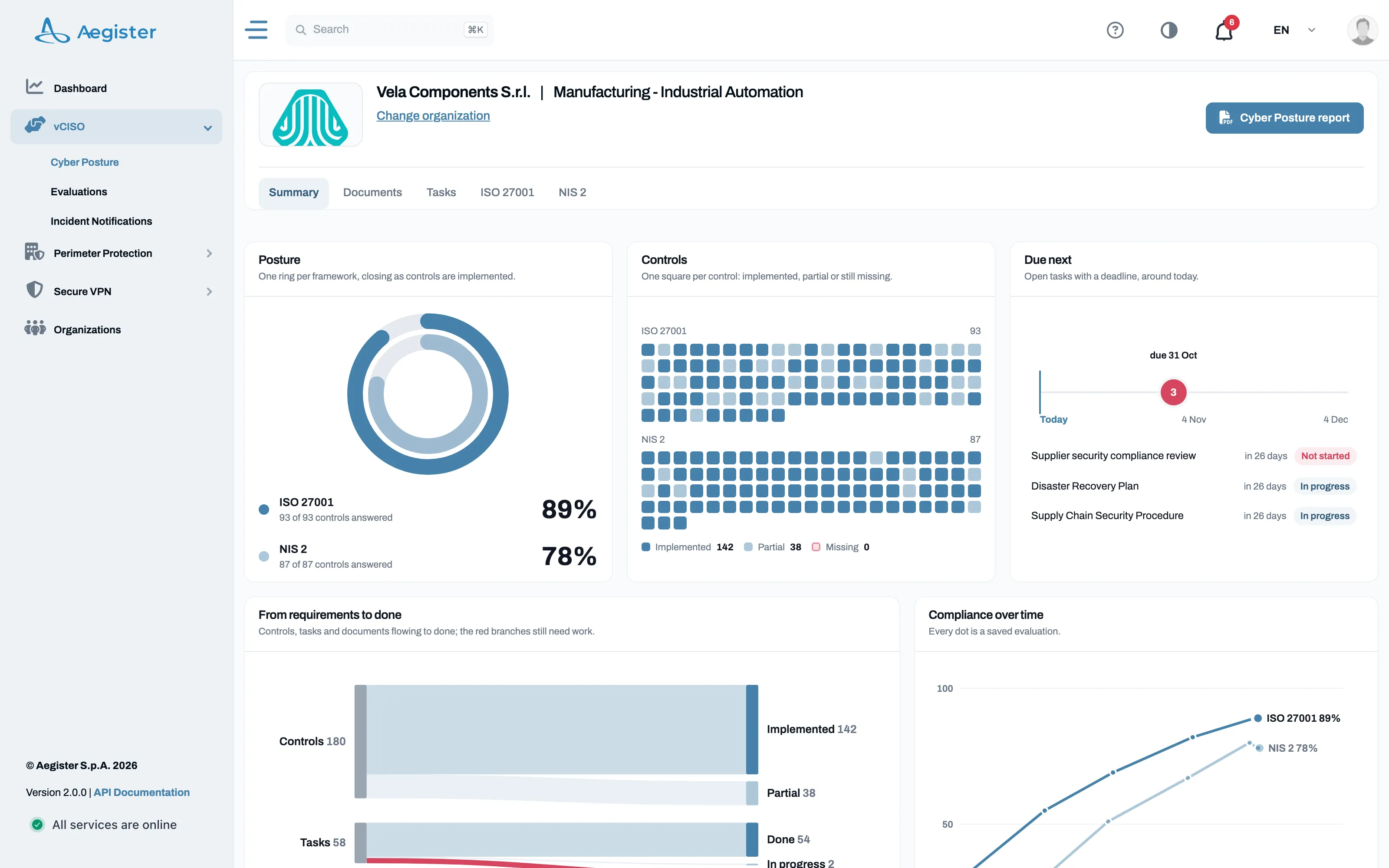Click the search magnifier icon
This screenshot has width=1389, height=868.
click(301, 30)
